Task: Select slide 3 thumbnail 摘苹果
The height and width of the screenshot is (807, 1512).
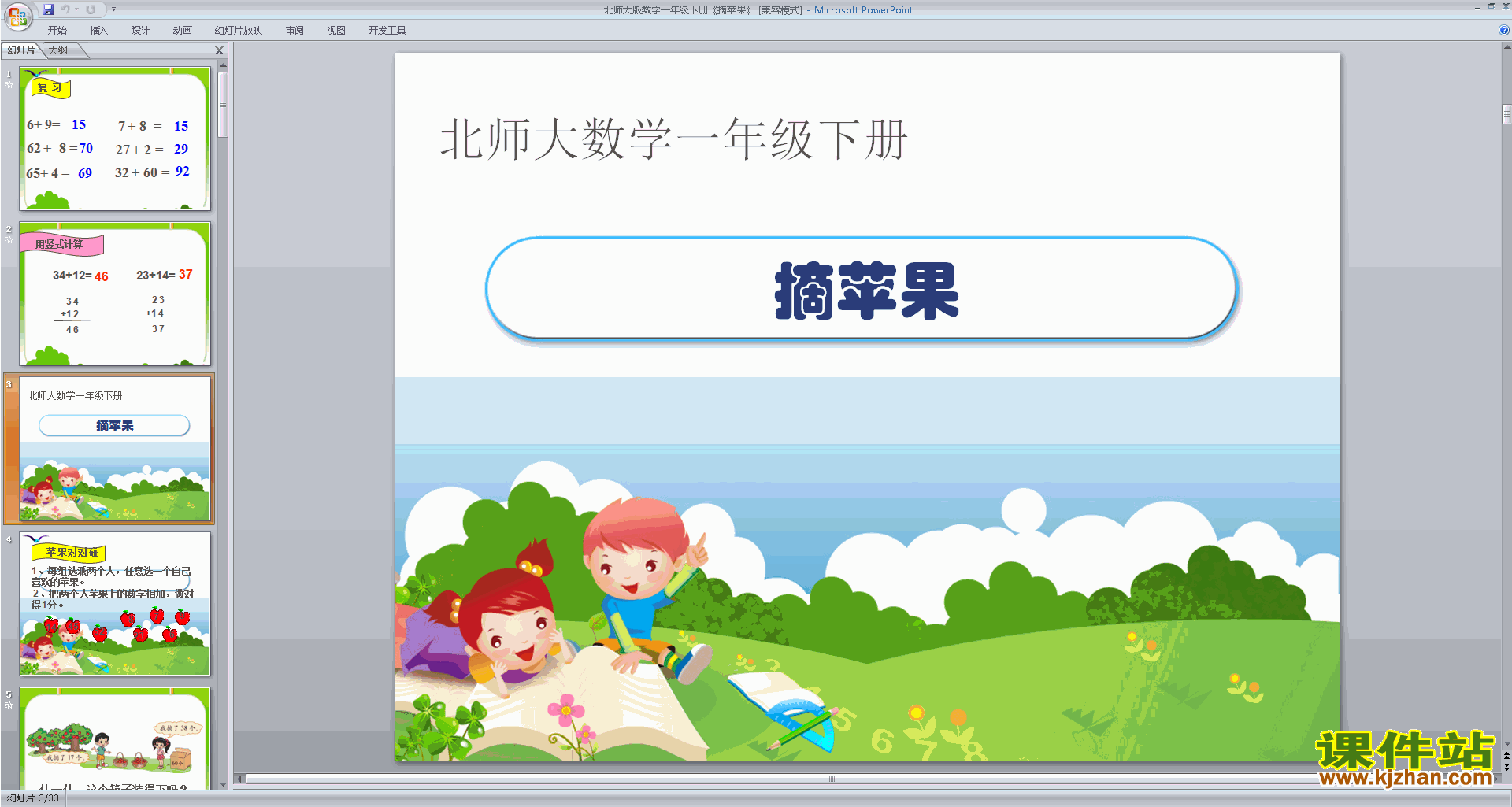Action: tap(115, 449)
